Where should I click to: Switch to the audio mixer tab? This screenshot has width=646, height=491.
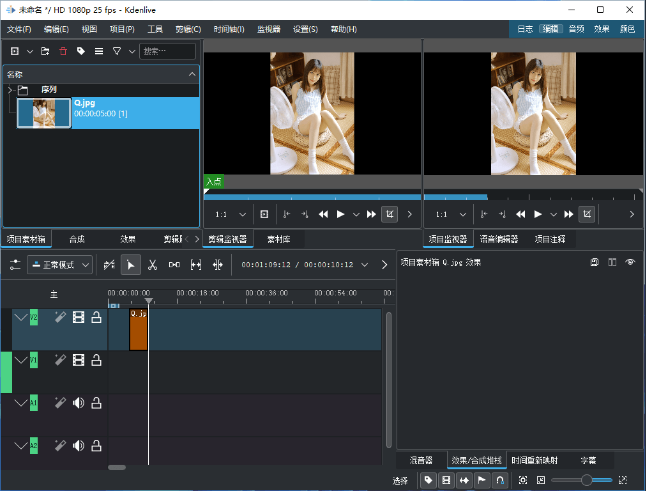click(x=421, y=460)
